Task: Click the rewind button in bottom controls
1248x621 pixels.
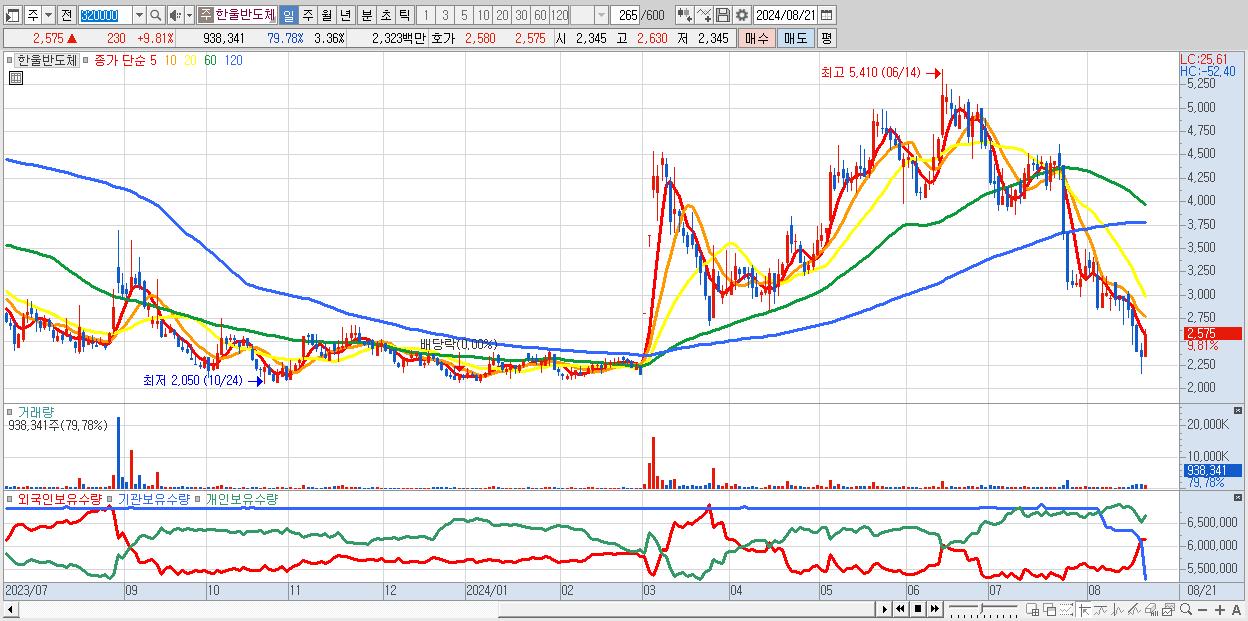Action: pos(900,609)
